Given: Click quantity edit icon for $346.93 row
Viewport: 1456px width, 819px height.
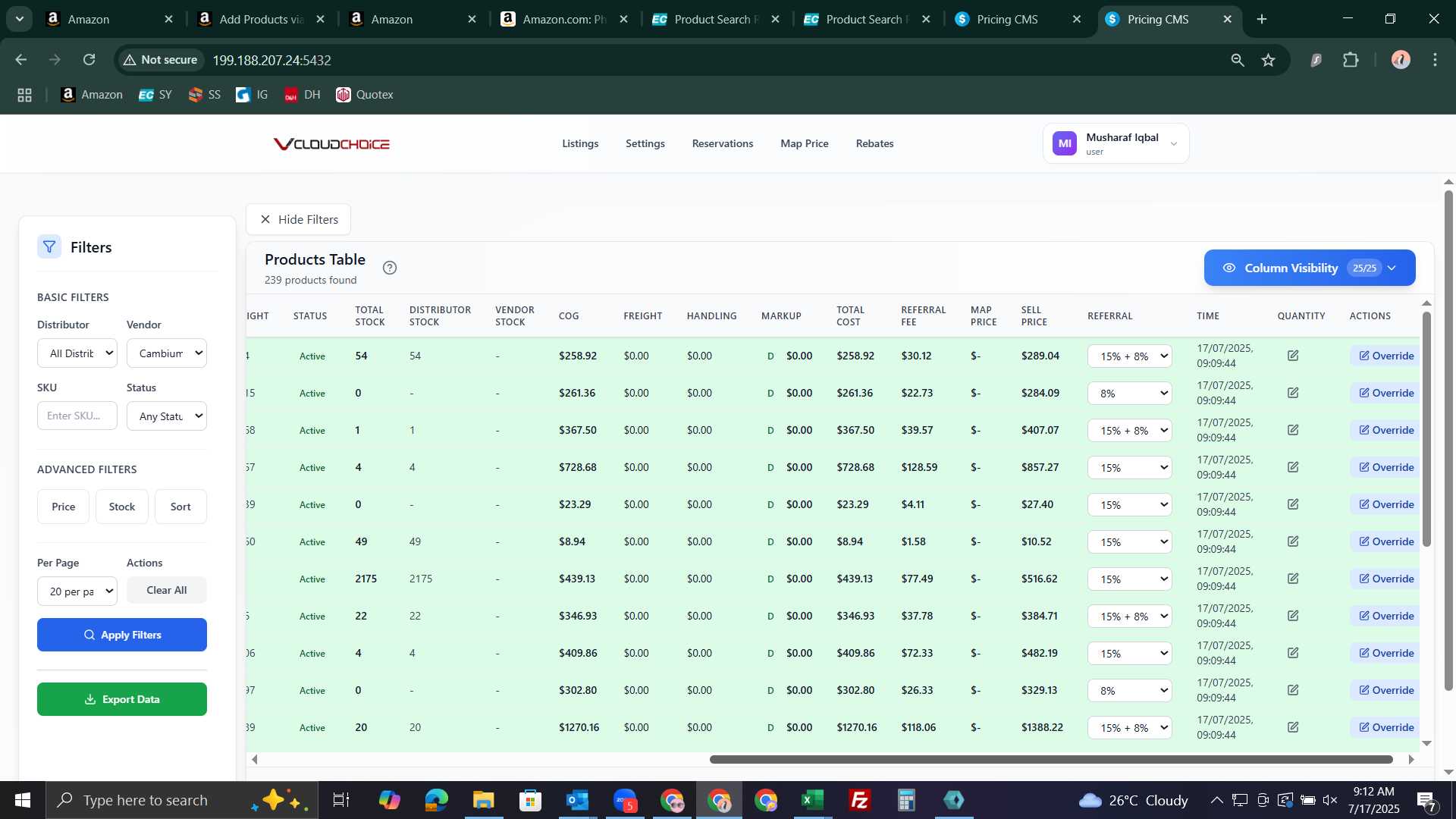Looking at the screenshot, I should 1293,616.
